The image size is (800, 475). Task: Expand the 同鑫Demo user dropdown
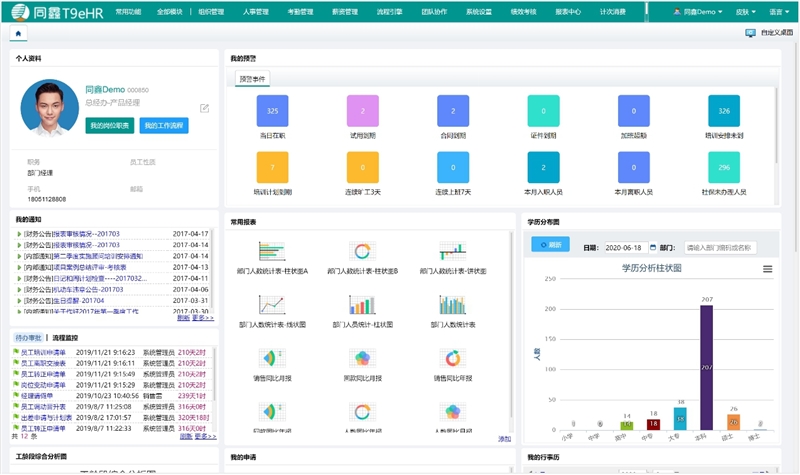[697, 12]
